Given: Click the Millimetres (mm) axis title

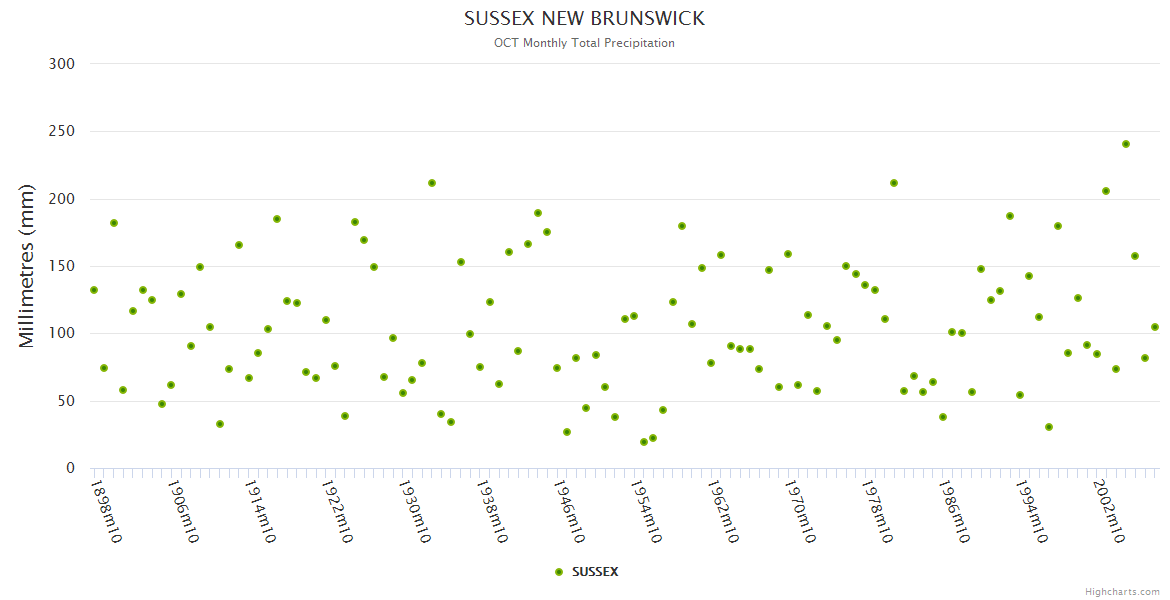Looking at the screenshot, I should pos(27,266).
